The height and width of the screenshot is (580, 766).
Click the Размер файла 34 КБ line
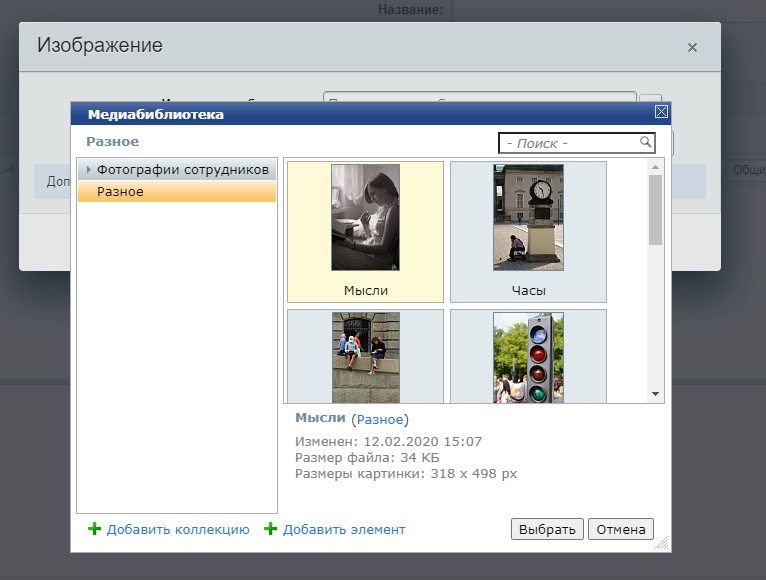pos(367,458)
